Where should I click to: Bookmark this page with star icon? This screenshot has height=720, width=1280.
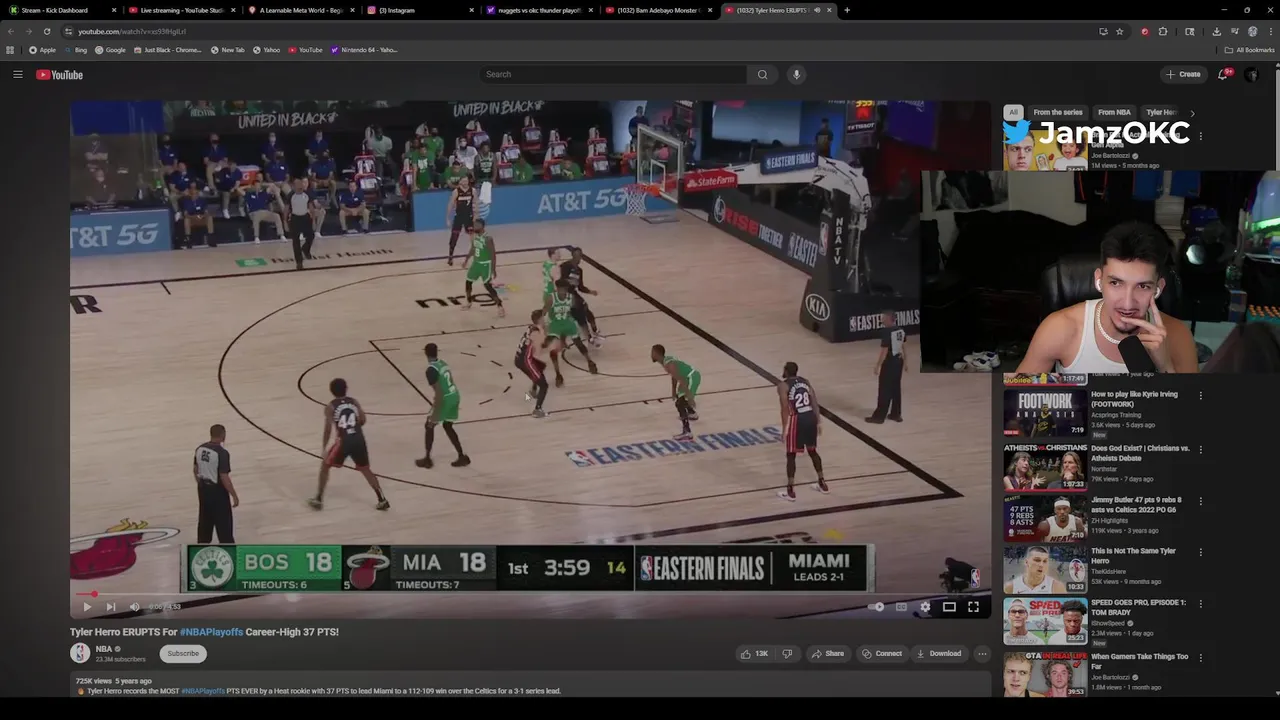[1119, 31]
